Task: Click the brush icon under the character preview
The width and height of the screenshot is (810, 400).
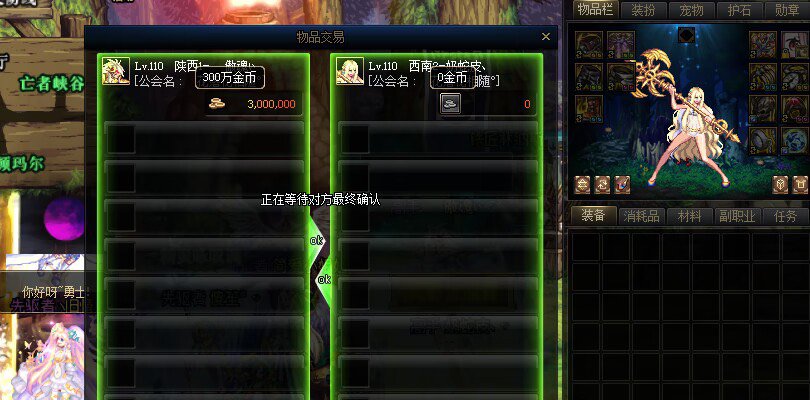Action: pyautogui.click(x=622, y=184)
